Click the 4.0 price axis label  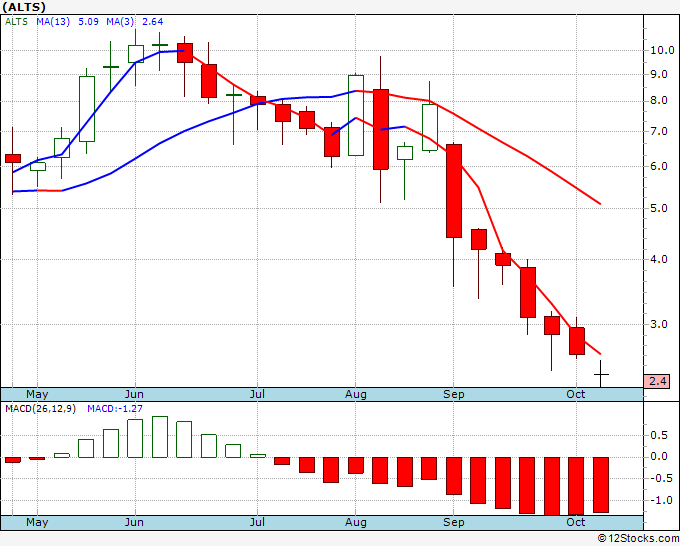click(x=659, y=259)
